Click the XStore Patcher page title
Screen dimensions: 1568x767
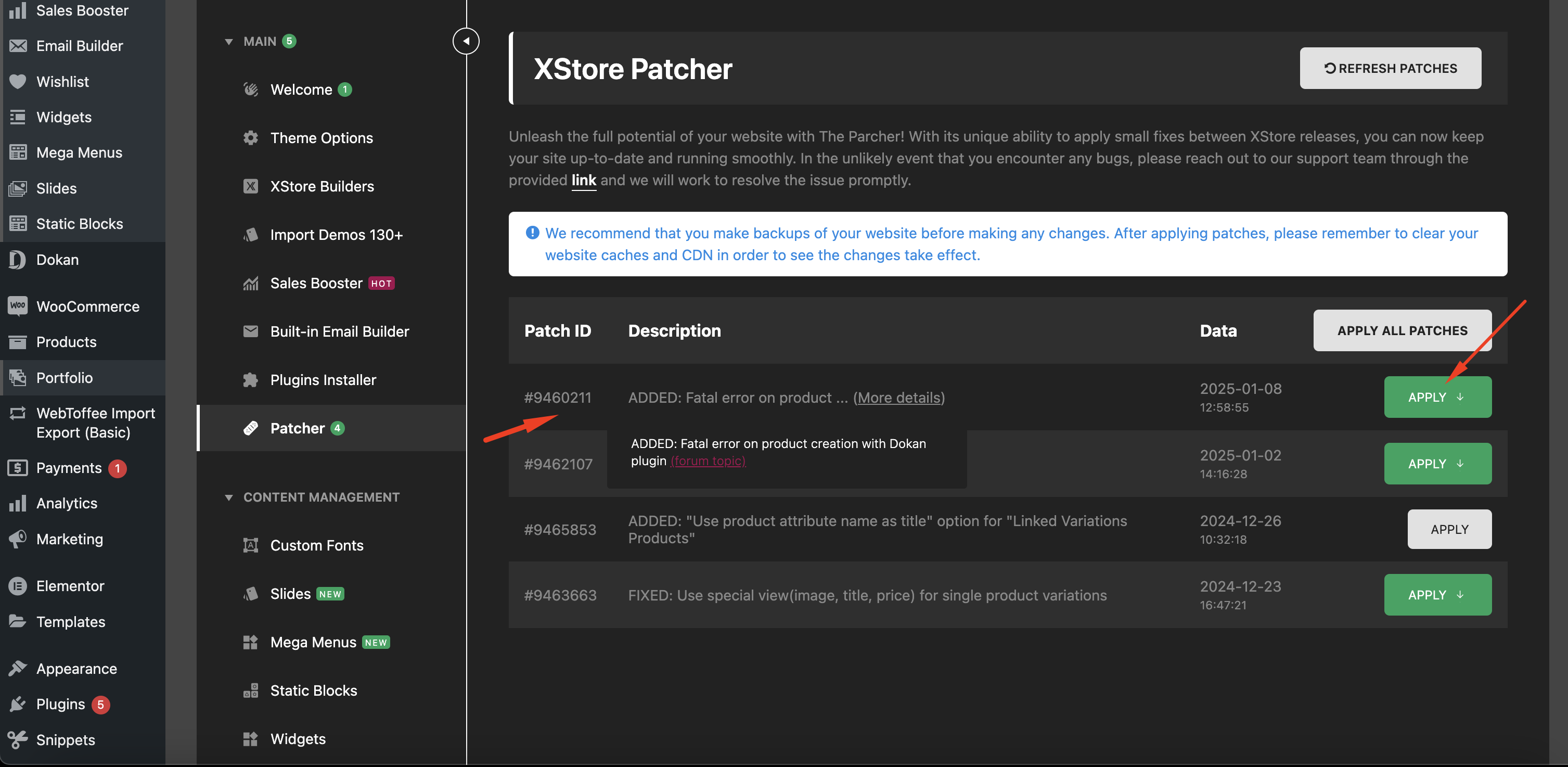tap(633, 69)
